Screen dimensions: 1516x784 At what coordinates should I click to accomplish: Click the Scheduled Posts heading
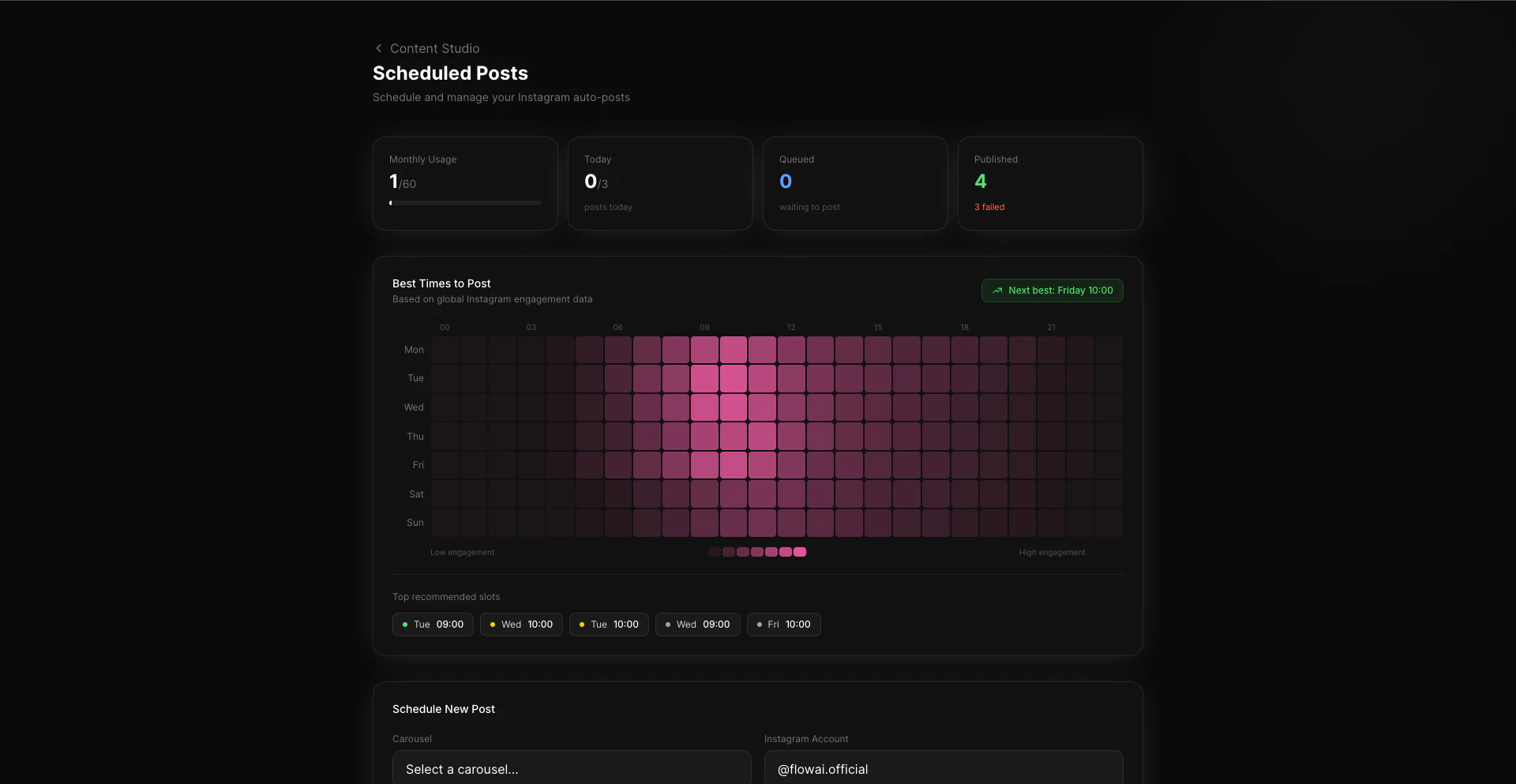[x=450, y=73]
